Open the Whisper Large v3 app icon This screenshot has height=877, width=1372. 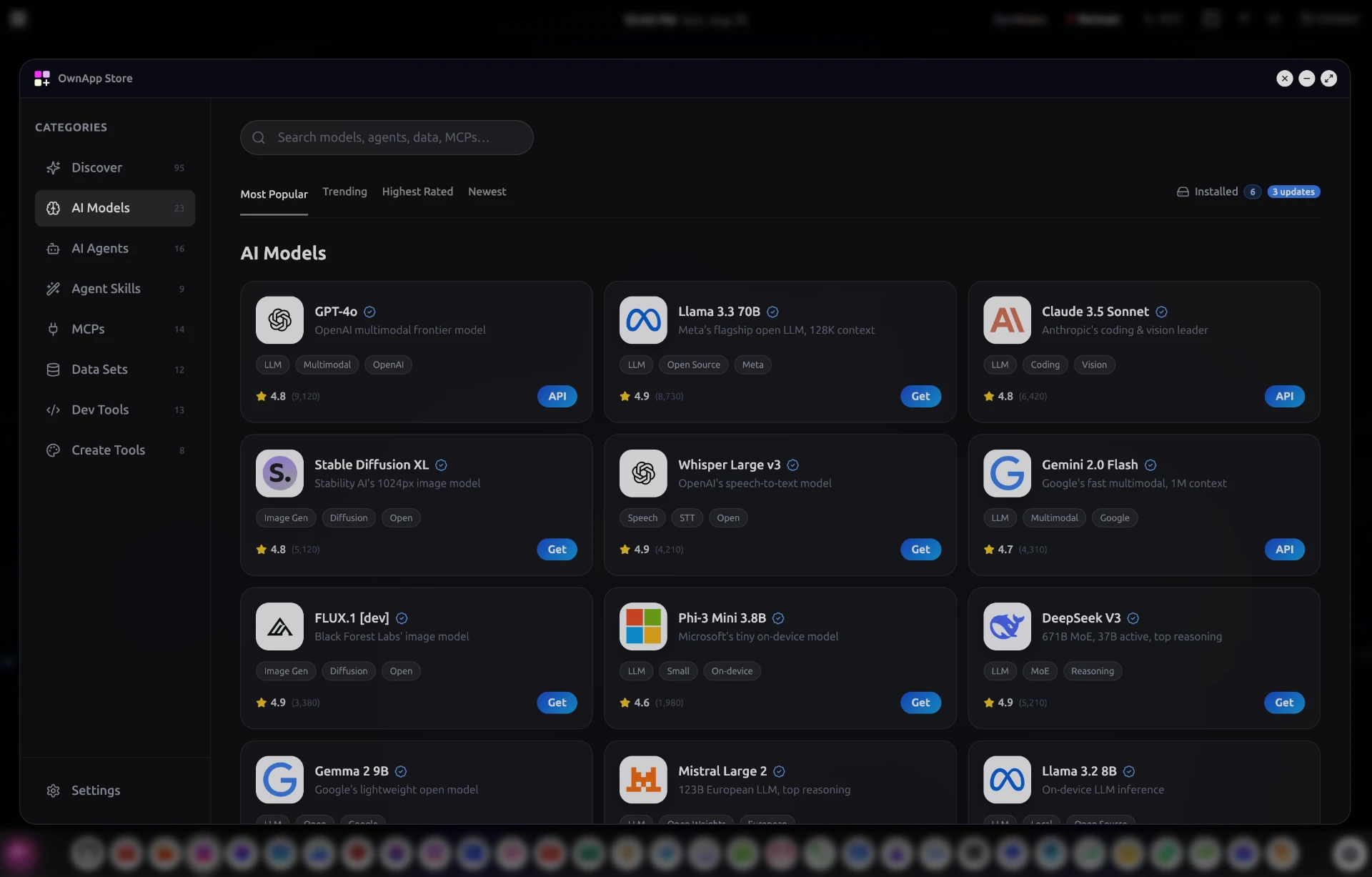[x=643, y=473]
